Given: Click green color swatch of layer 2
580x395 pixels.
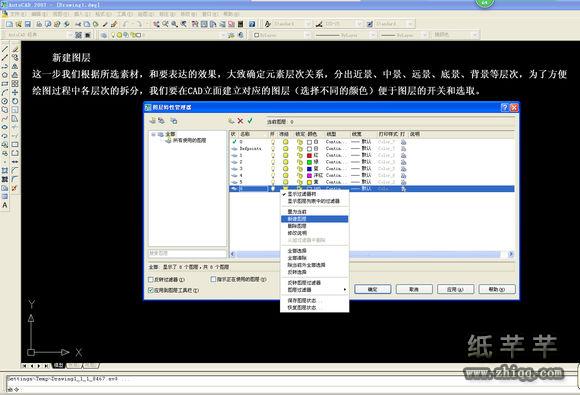Looking at the screenshot, I should (309, 162).
